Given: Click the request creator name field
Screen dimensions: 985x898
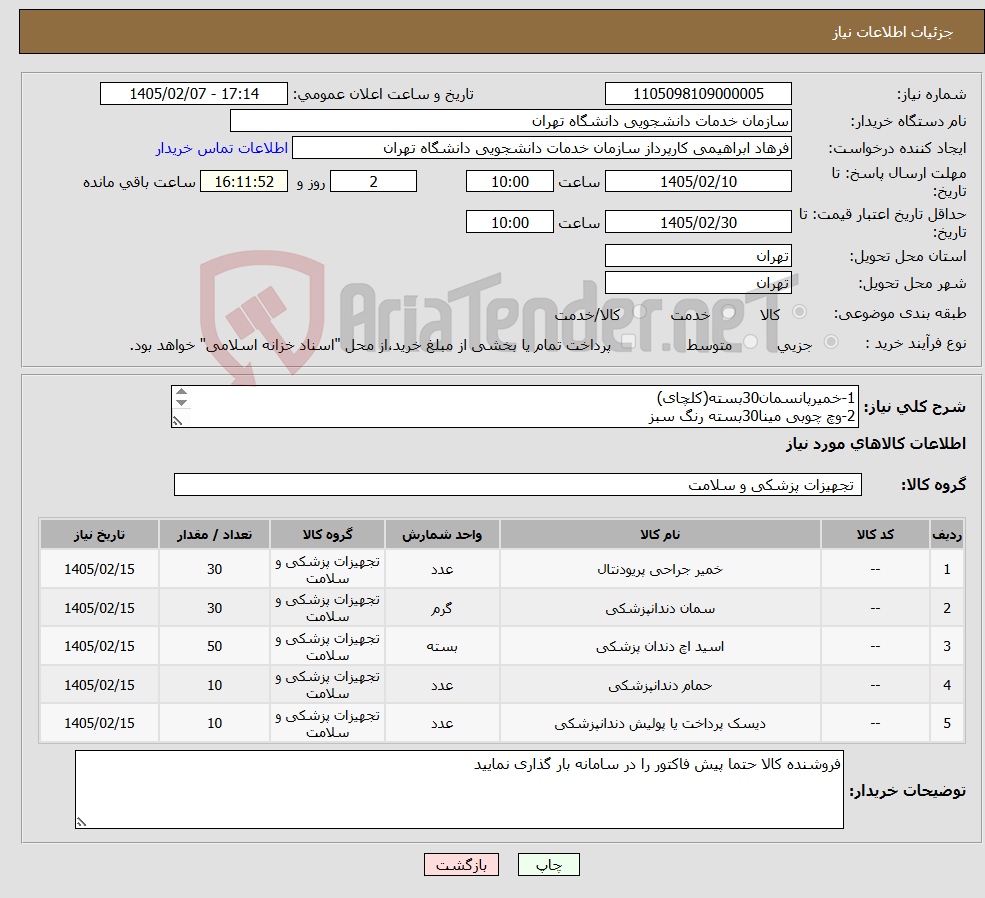Looking at the screenshot, I should point(541,148).
